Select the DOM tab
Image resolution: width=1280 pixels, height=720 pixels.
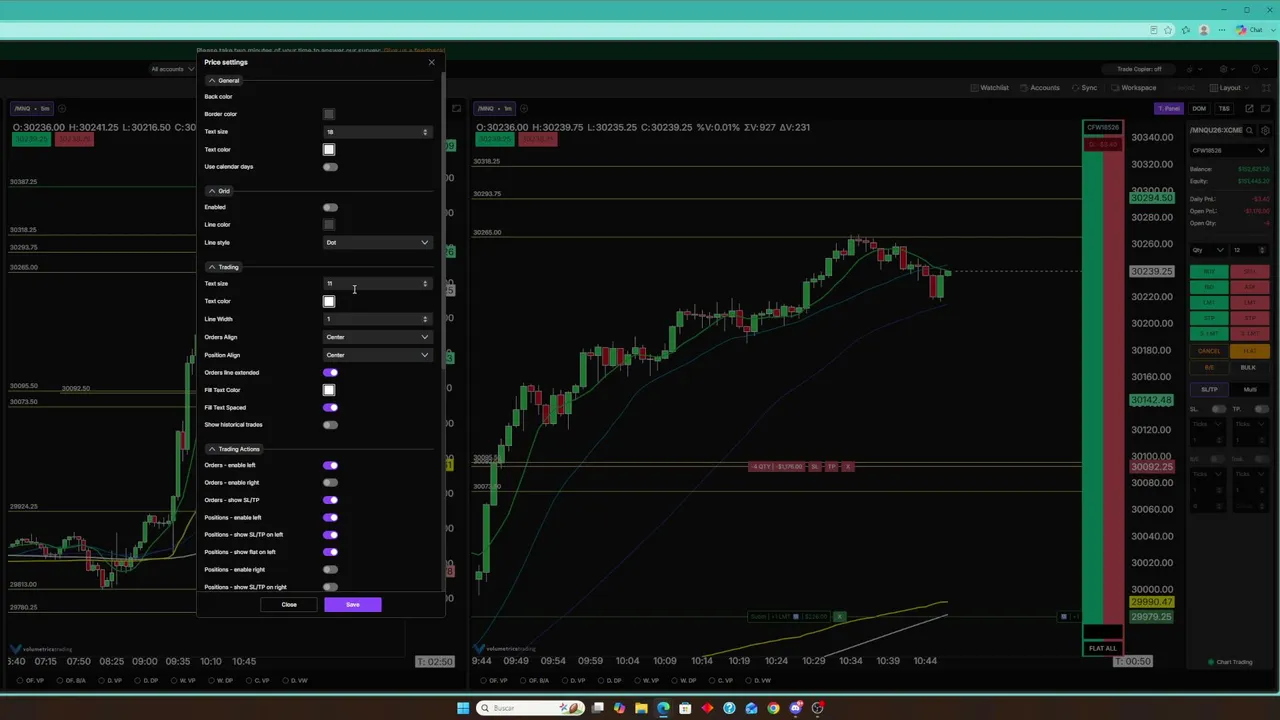1199,108
